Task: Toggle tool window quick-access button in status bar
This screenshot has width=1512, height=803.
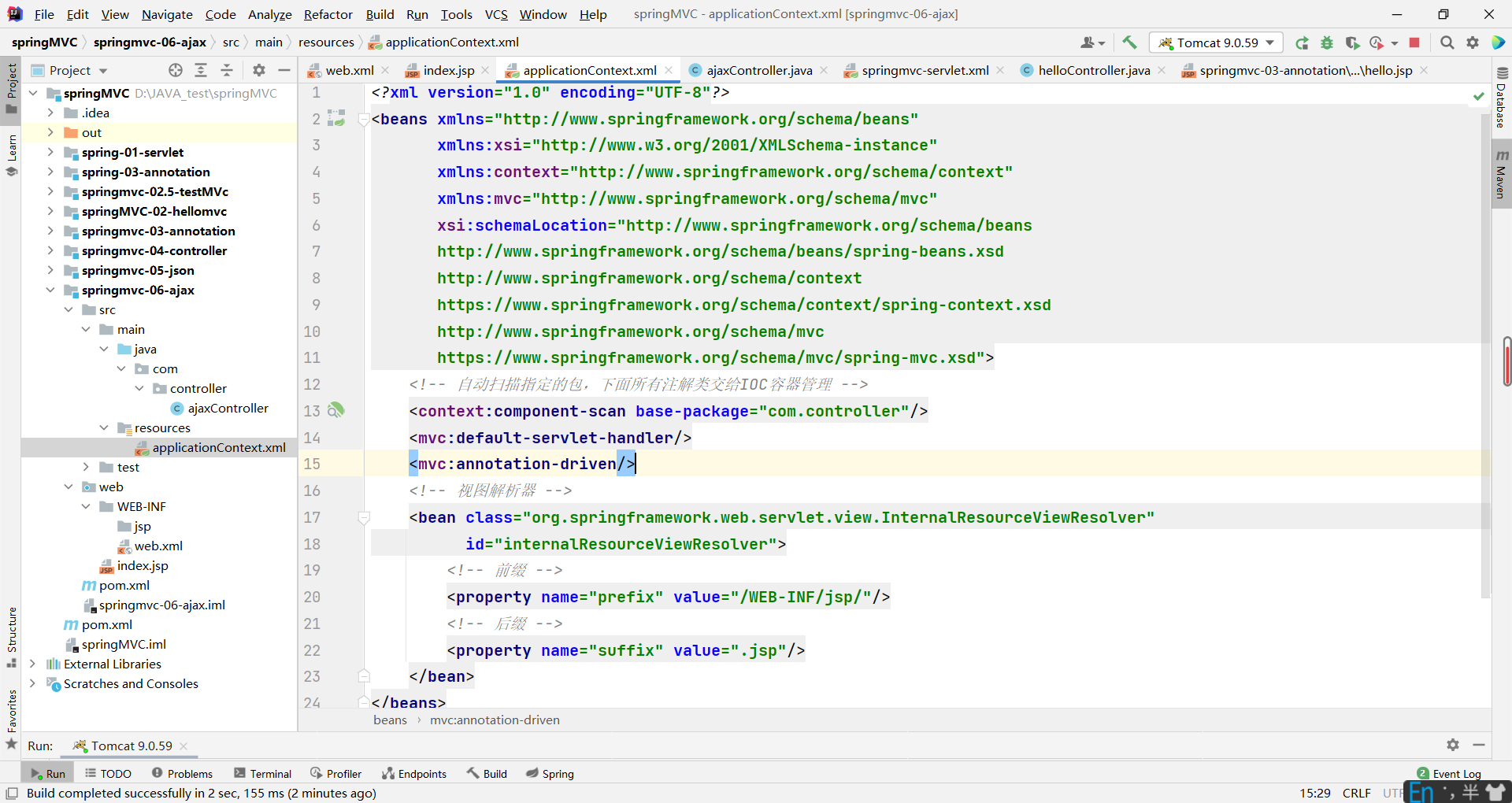Action: [x=12, y=793]
